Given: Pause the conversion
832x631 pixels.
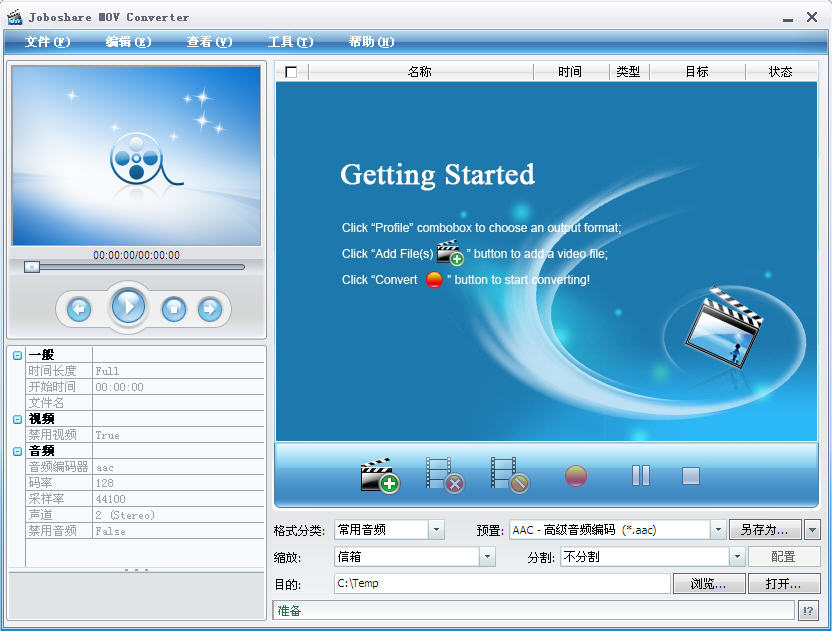Looking at the screenshot, I should (641, 476).
